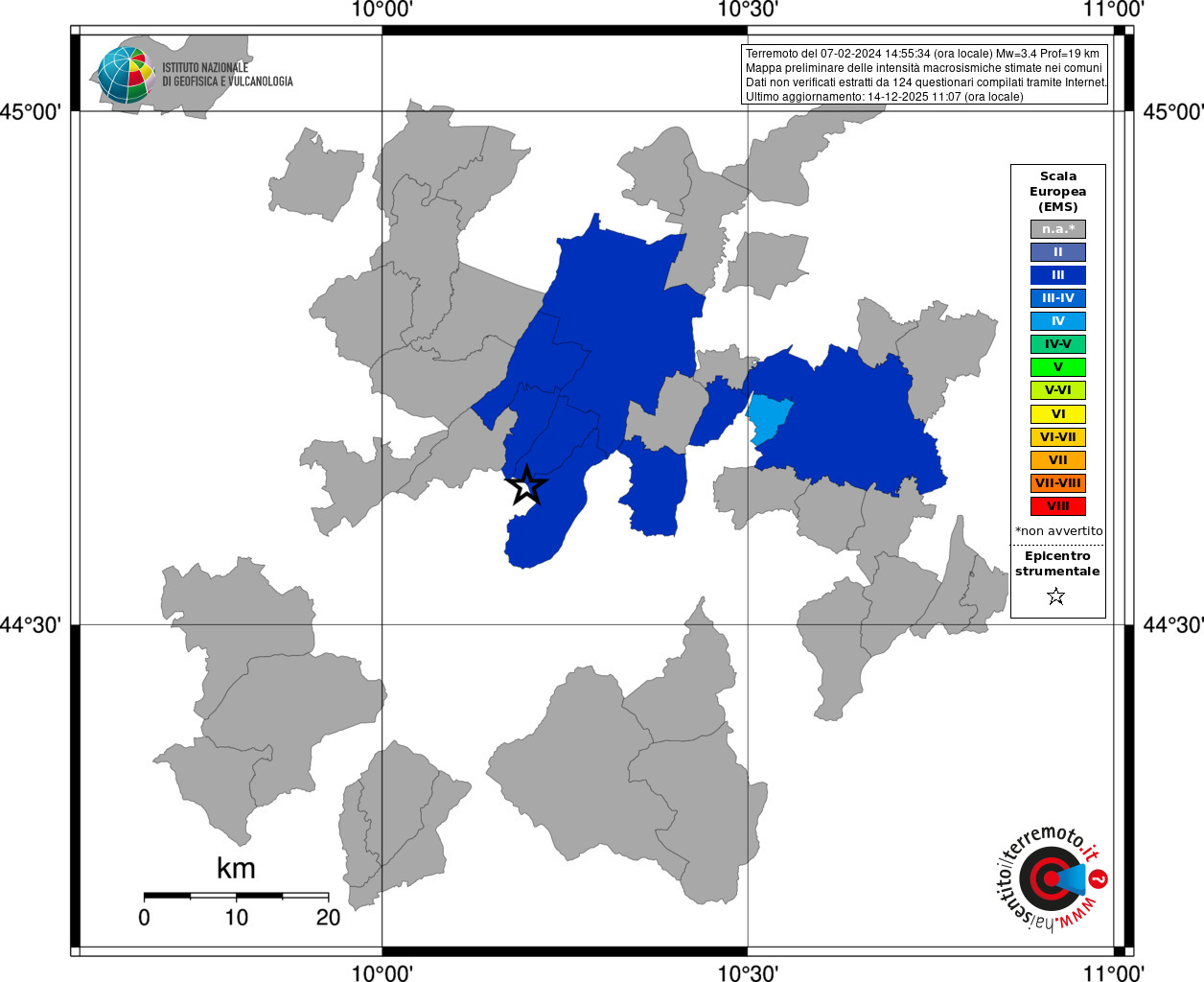Select the intensity IV light blue swatch
This screenshot has height=982, width=1204.
point(1058,321)
